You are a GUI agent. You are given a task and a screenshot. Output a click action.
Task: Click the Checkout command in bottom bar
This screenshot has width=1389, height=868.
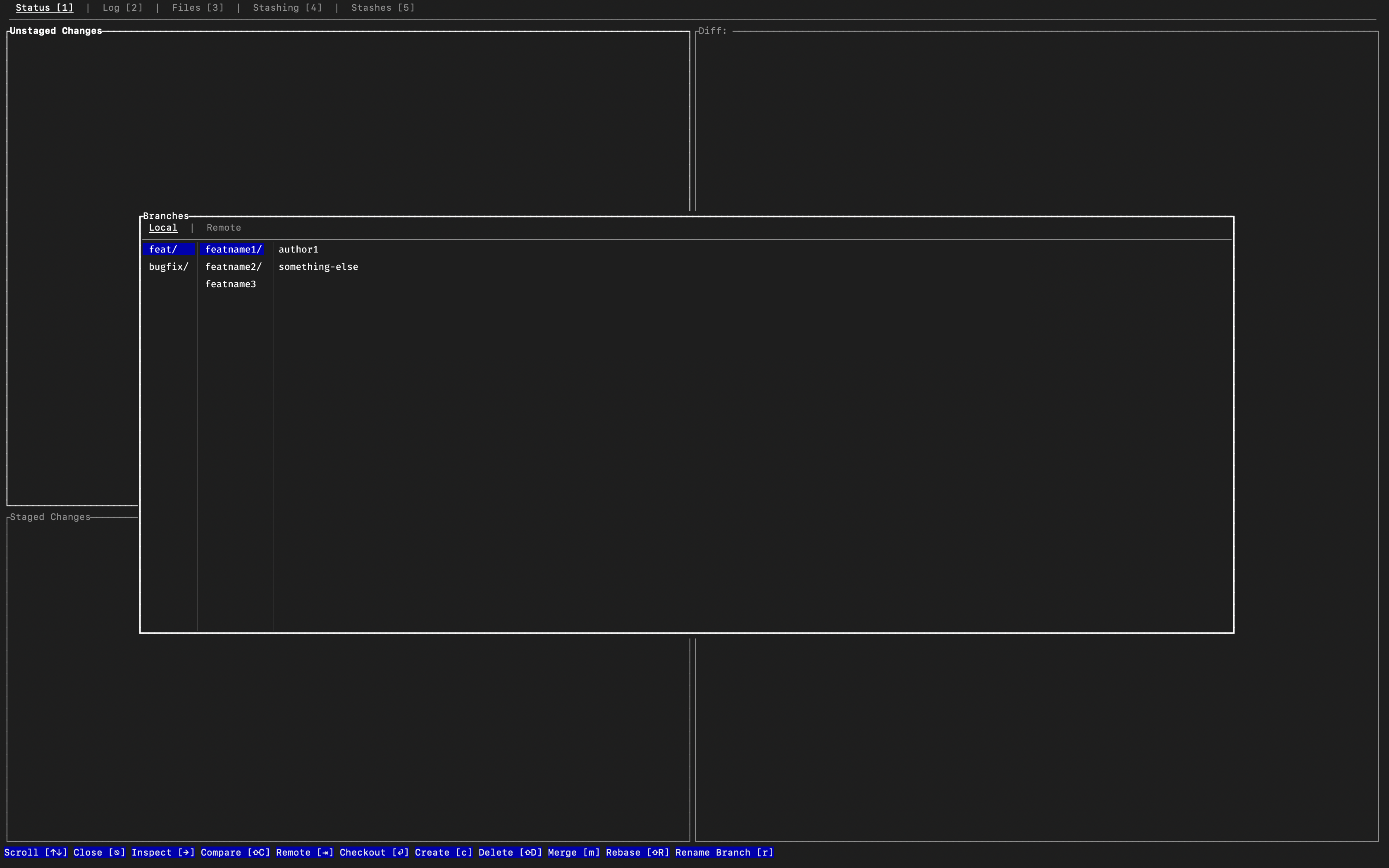pos(374,852)
